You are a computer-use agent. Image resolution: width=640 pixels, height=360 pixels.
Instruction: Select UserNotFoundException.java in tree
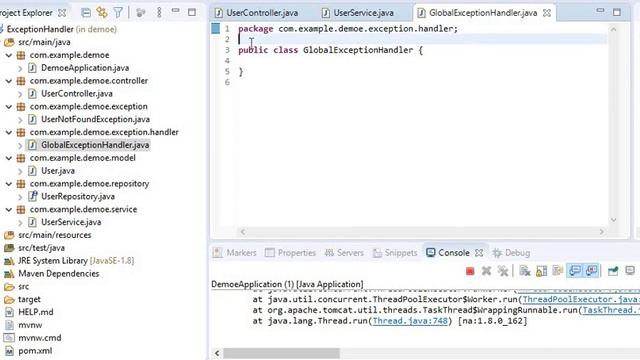pyautogui.click(x=95, y=119)
